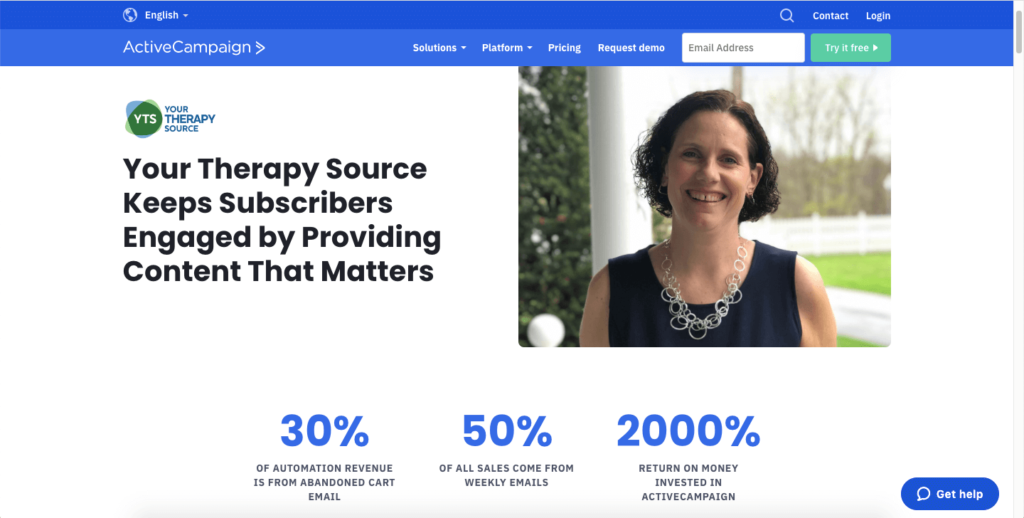Screen dimensions: 1024x518
Task: Click the Get help button
Action: [x=950, y=494]
